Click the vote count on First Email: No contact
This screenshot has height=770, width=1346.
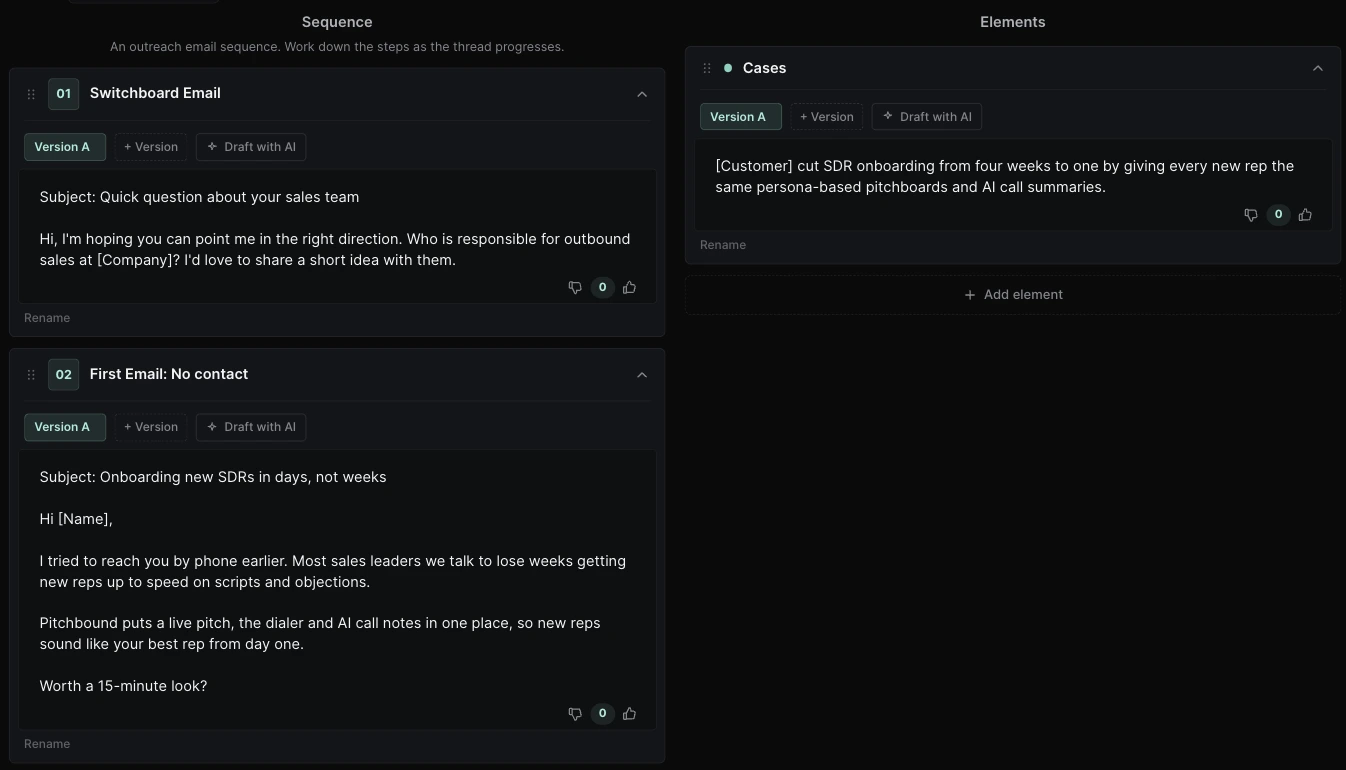click(602, 714)
